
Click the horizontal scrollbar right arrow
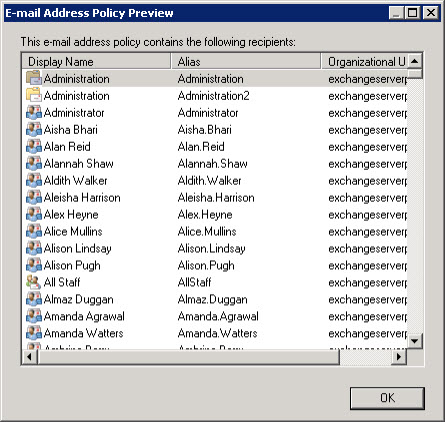pyautogui.click(x=399, y=357)
